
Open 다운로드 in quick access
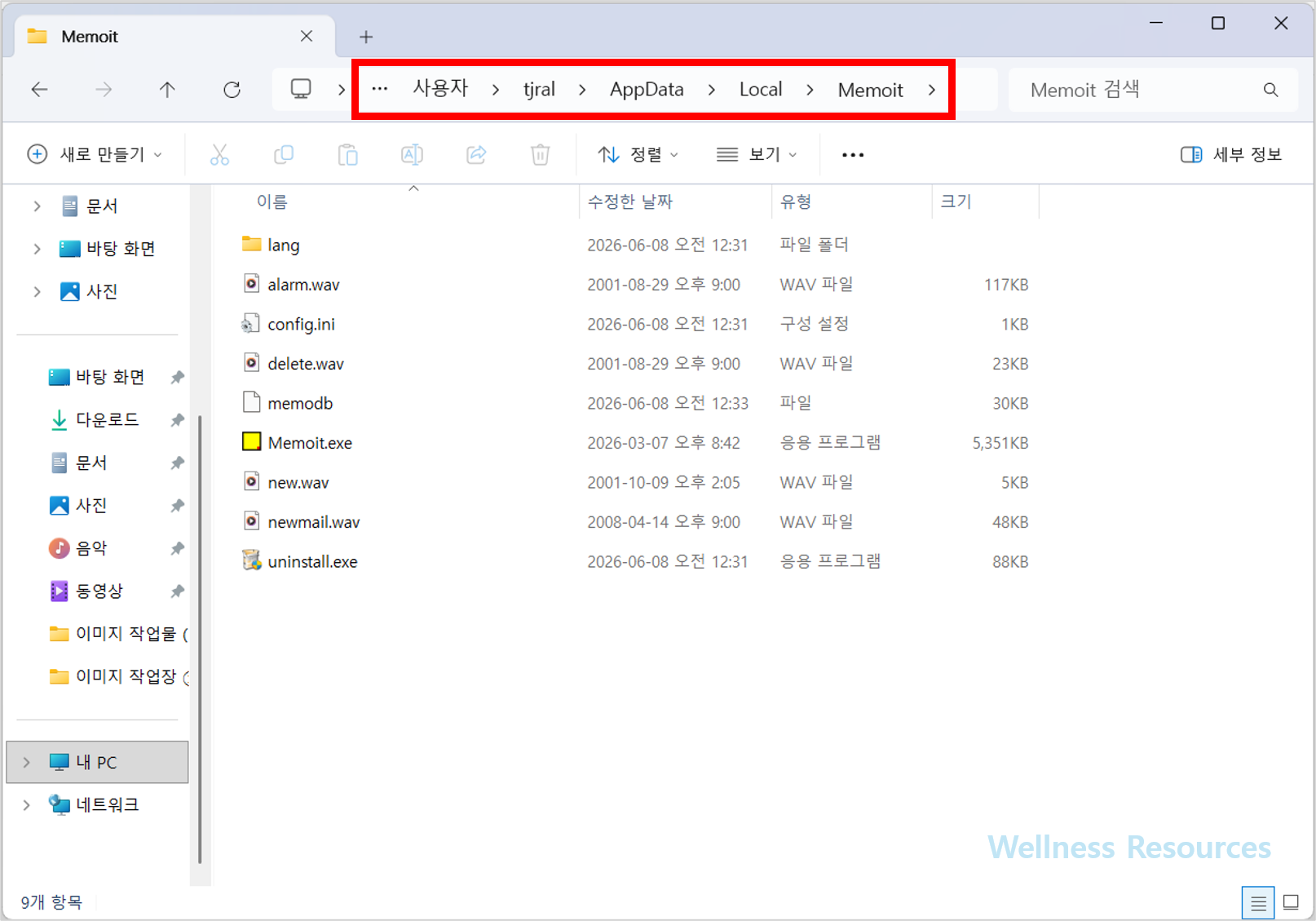pyautogui.click(x=107, y=419)
